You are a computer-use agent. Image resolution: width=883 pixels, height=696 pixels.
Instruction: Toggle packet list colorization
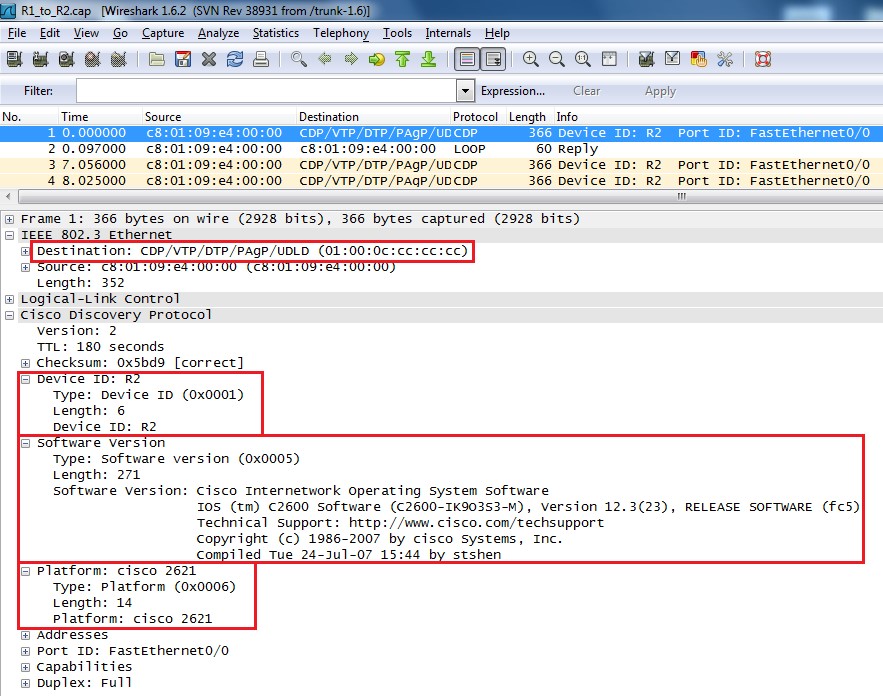(x=467, y=59)
